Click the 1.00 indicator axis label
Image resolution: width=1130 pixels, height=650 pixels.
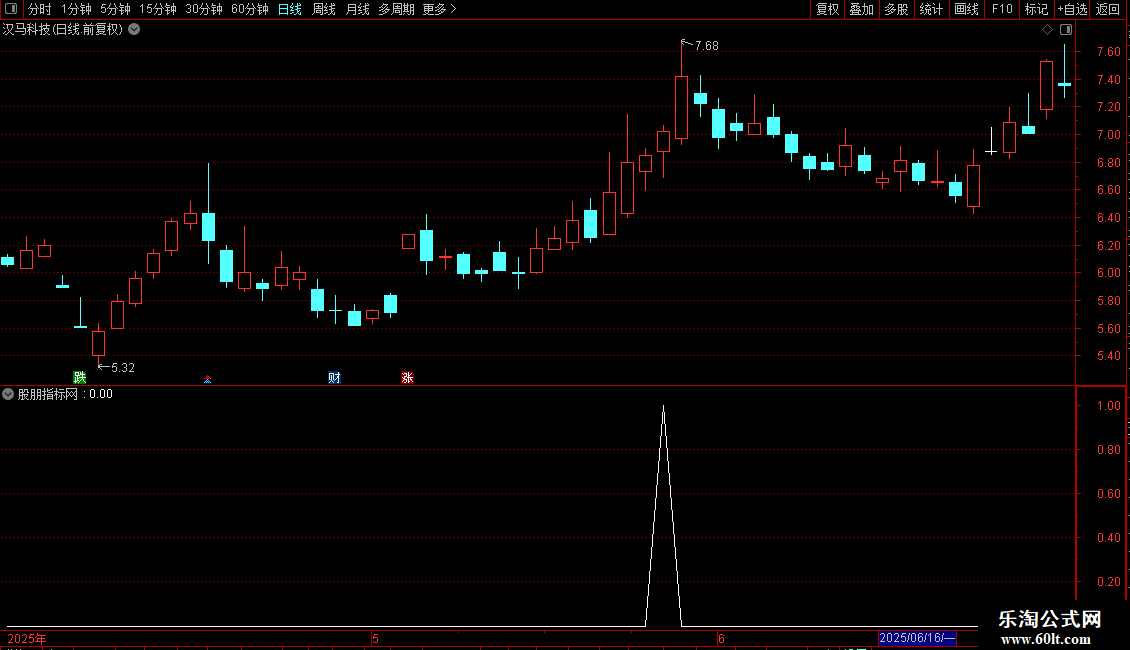(1108, 406)
